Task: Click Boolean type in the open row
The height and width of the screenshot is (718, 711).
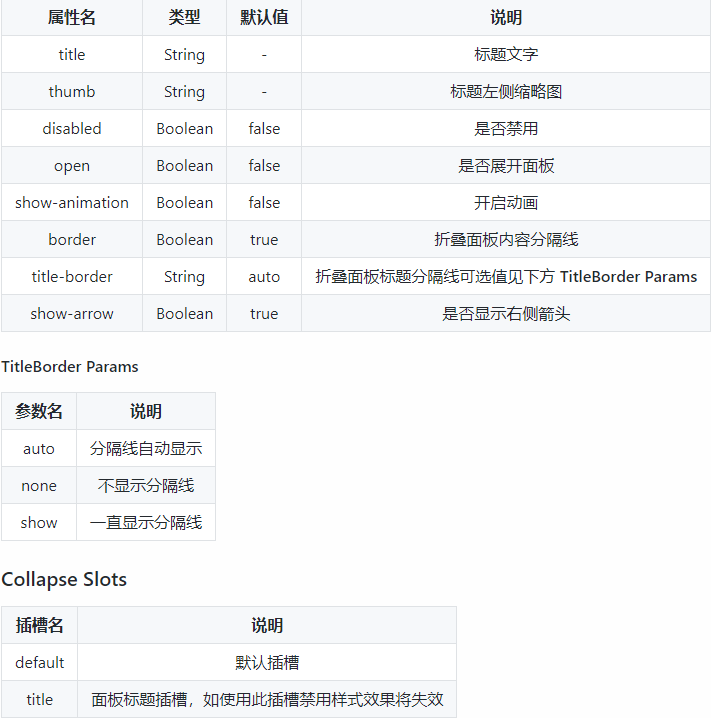Action: [185, 166]
